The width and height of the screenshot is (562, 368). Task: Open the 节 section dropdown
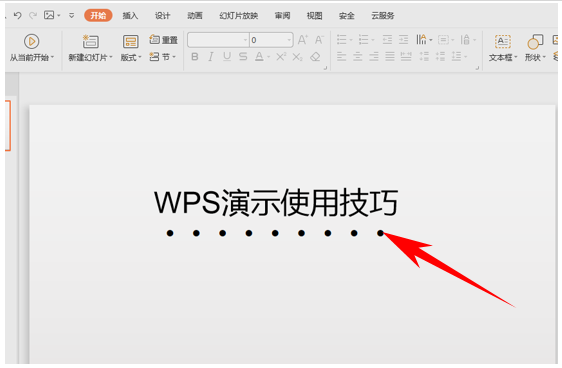point(163,57)
